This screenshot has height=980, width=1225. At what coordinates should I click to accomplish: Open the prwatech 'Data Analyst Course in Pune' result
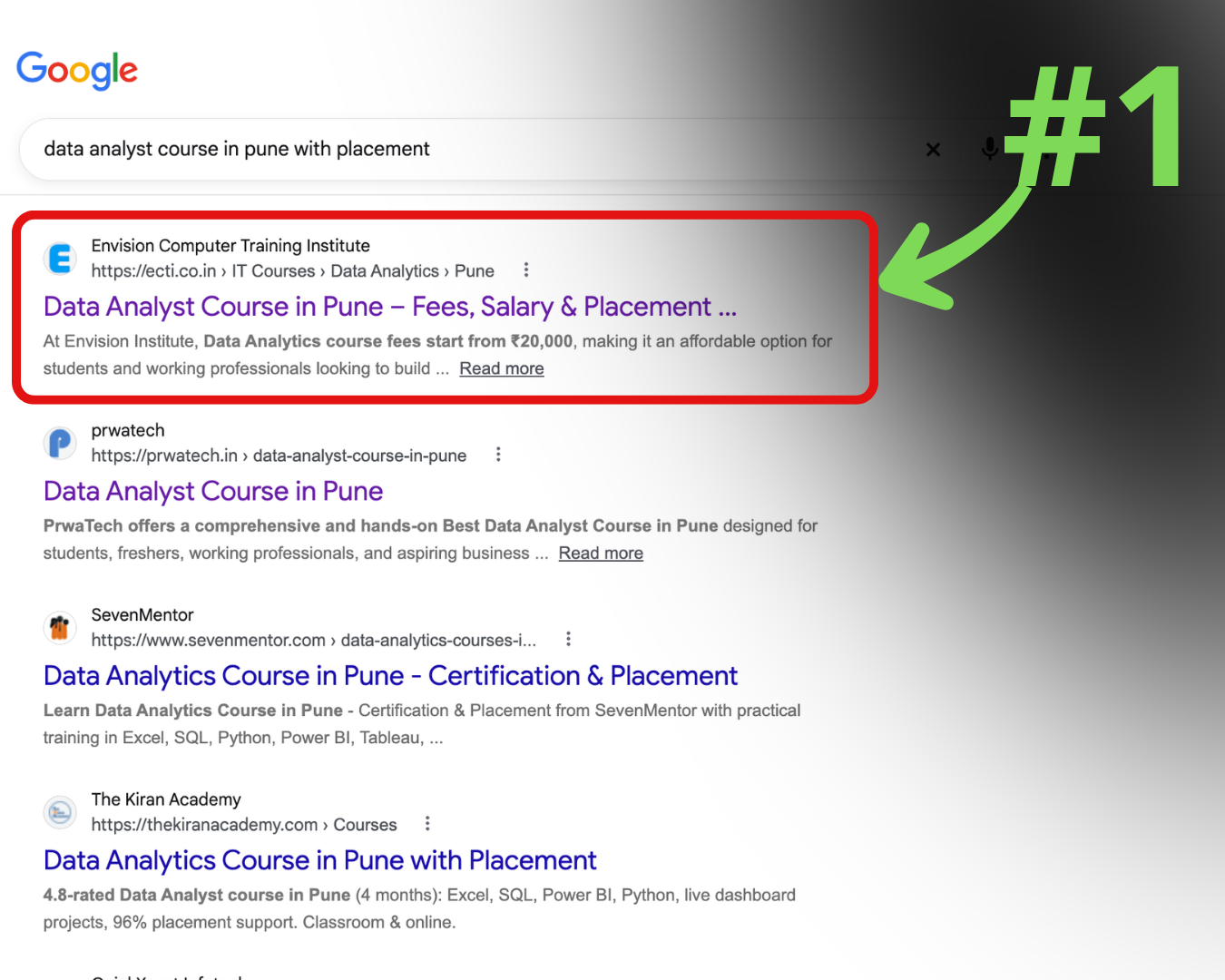coord(213,491)
